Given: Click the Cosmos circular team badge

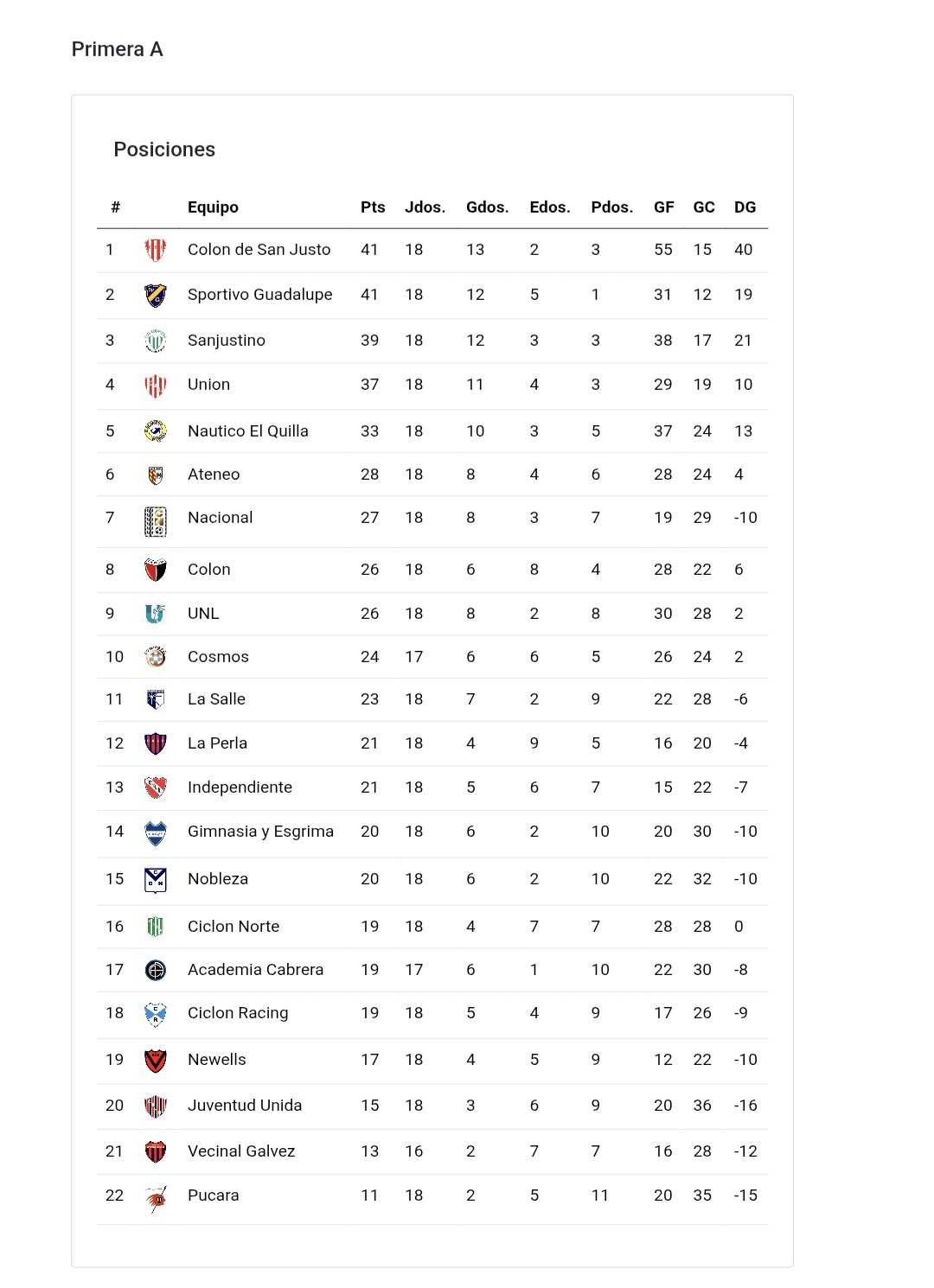Looking at the screenshot, I should click(x=156, y=657).
